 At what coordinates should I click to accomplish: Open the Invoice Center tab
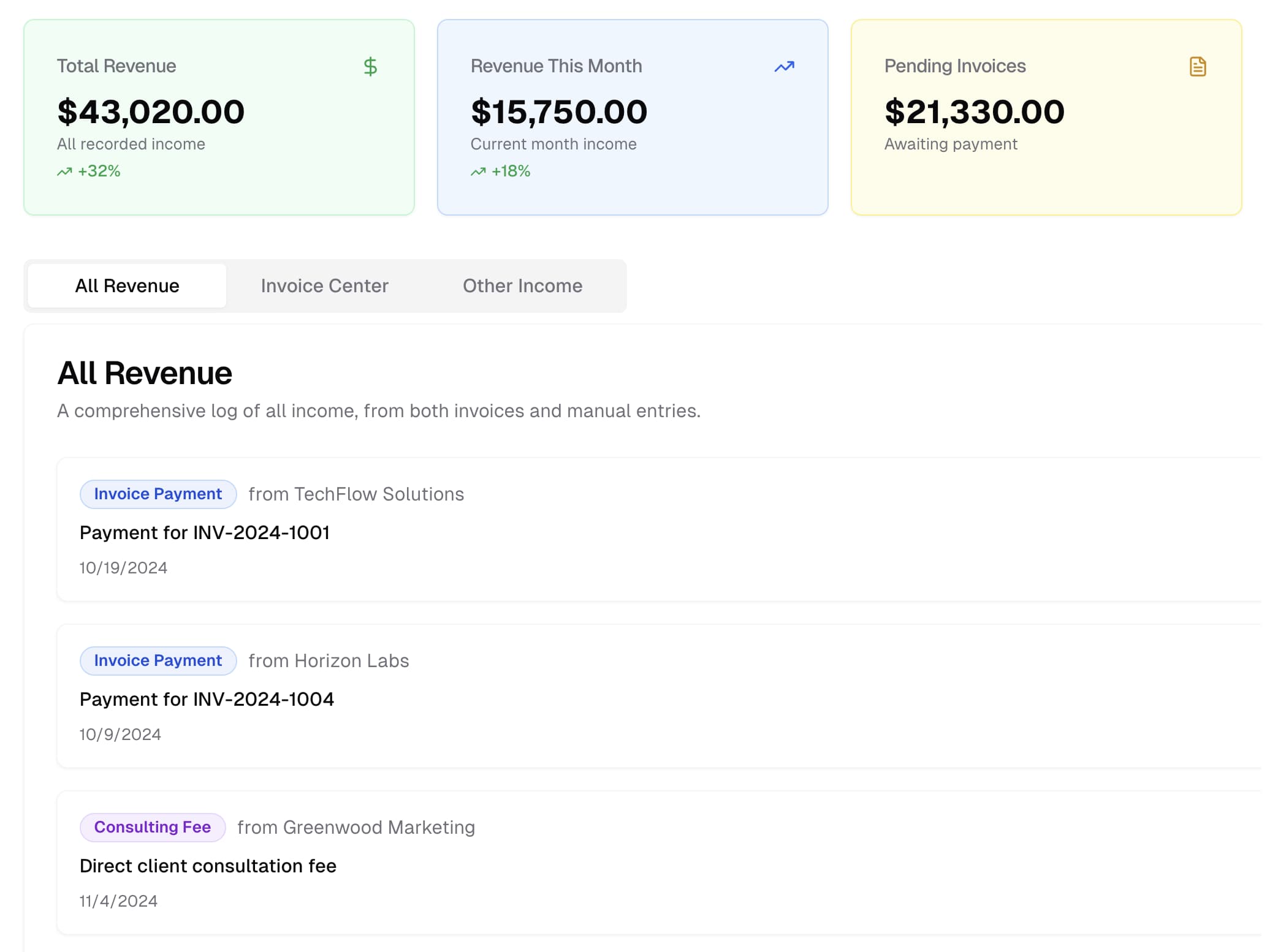324,285
